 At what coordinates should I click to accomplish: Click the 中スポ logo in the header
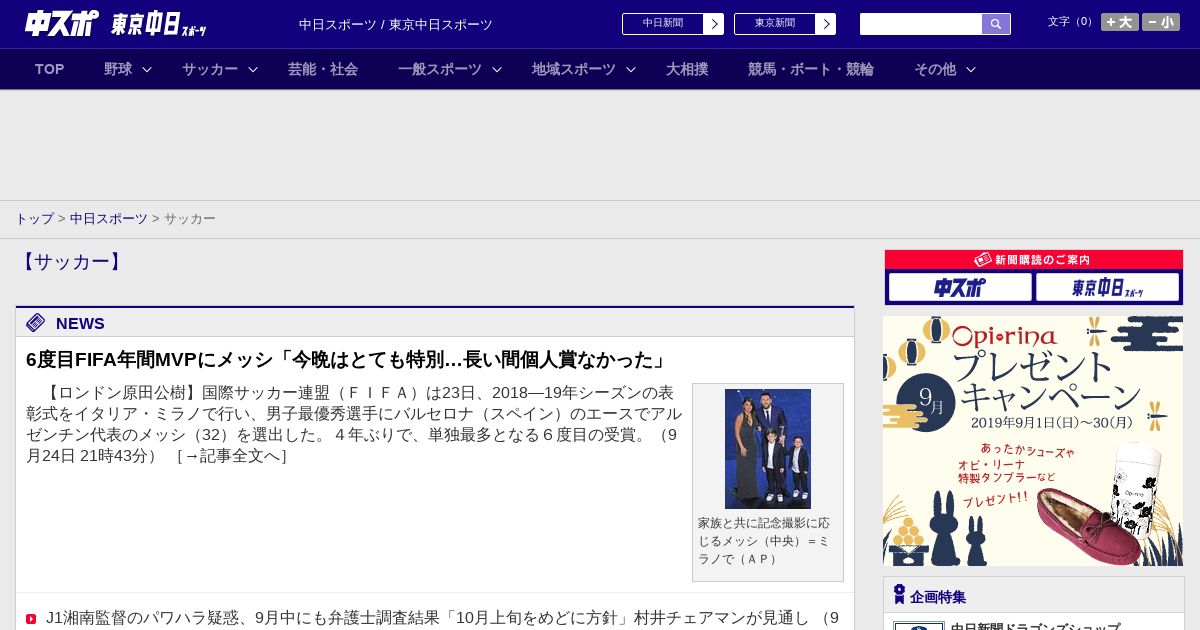[62, 23]
